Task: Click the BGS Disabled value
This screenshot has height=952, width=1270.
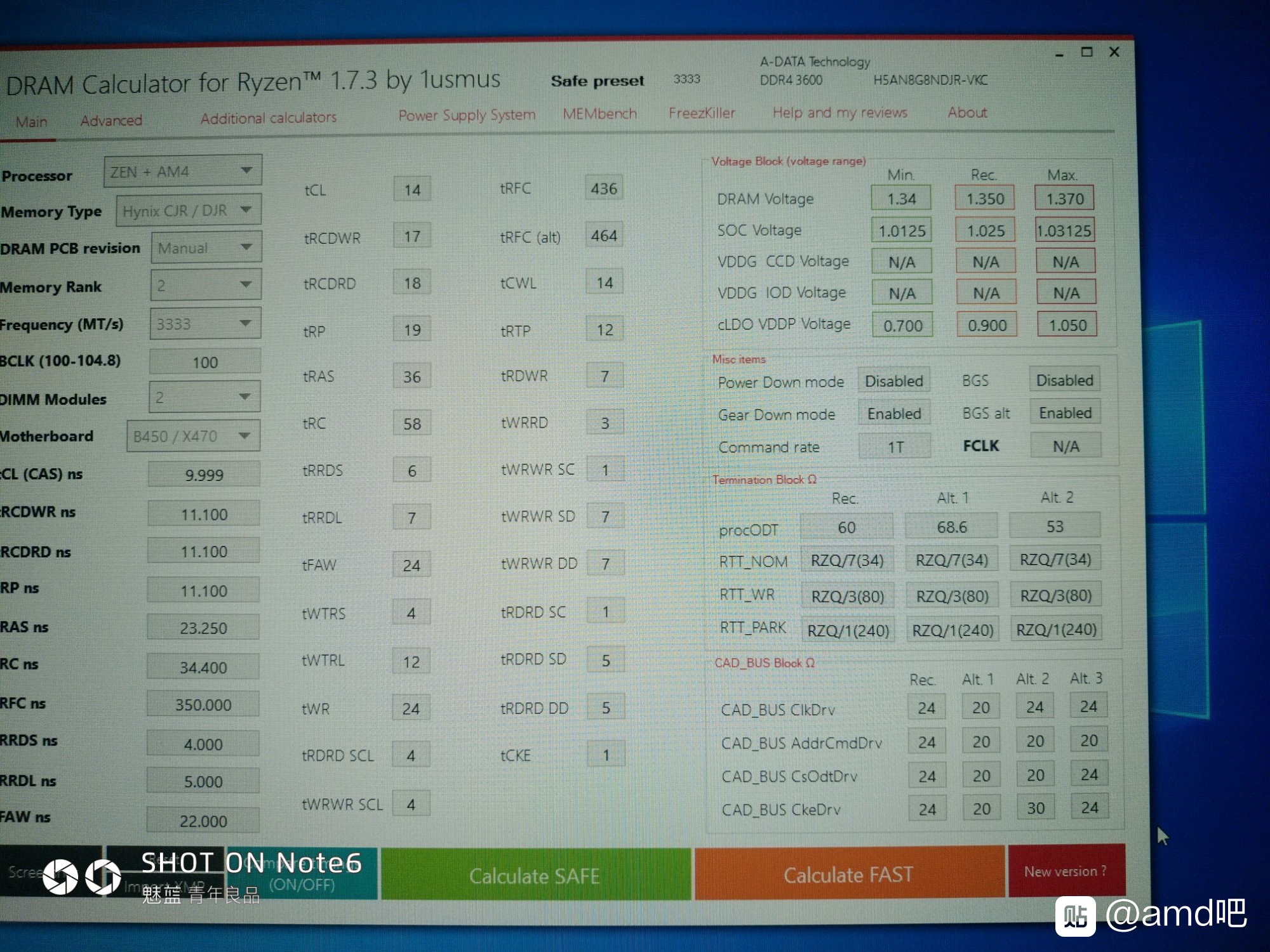Action: [x=1065, y=380]
